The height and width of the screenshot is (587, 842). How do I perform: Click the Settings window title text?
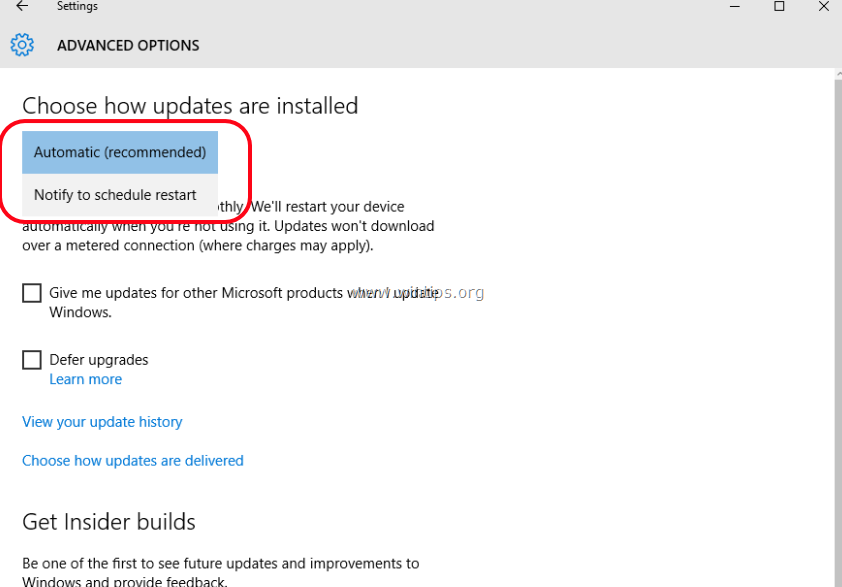coord(77,7)
